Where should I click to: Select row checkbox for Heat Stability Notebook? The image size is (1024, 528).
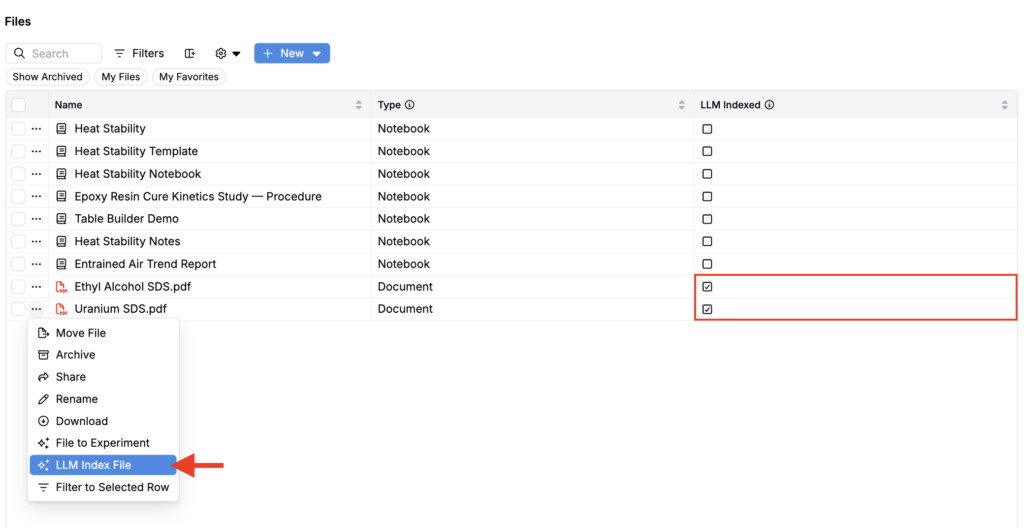(18, 174)
